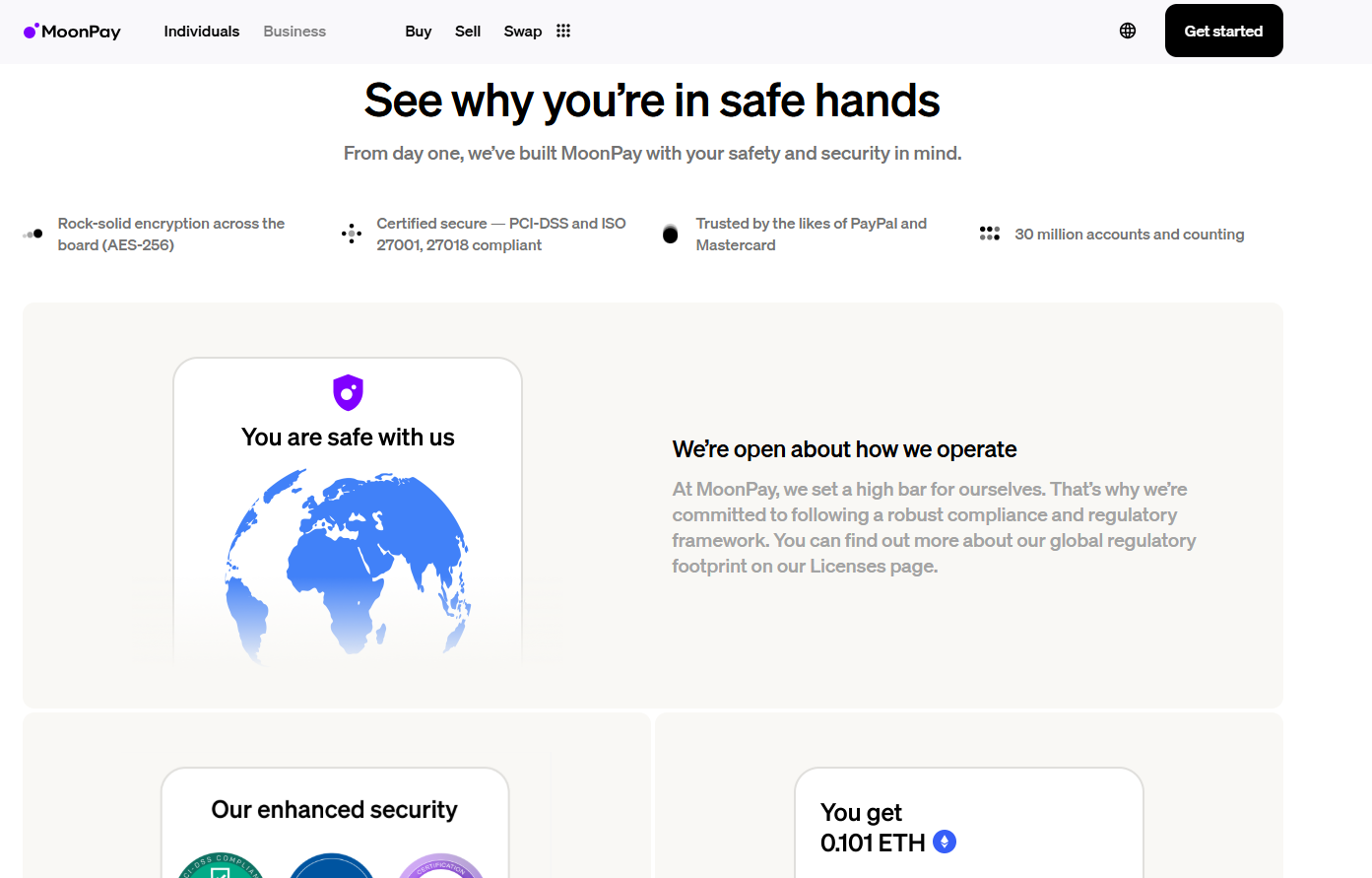Viewport: 1372px width, 878px height.
Task: Open the Individuals navigation dropdown
Action: (x=201, y=31)
